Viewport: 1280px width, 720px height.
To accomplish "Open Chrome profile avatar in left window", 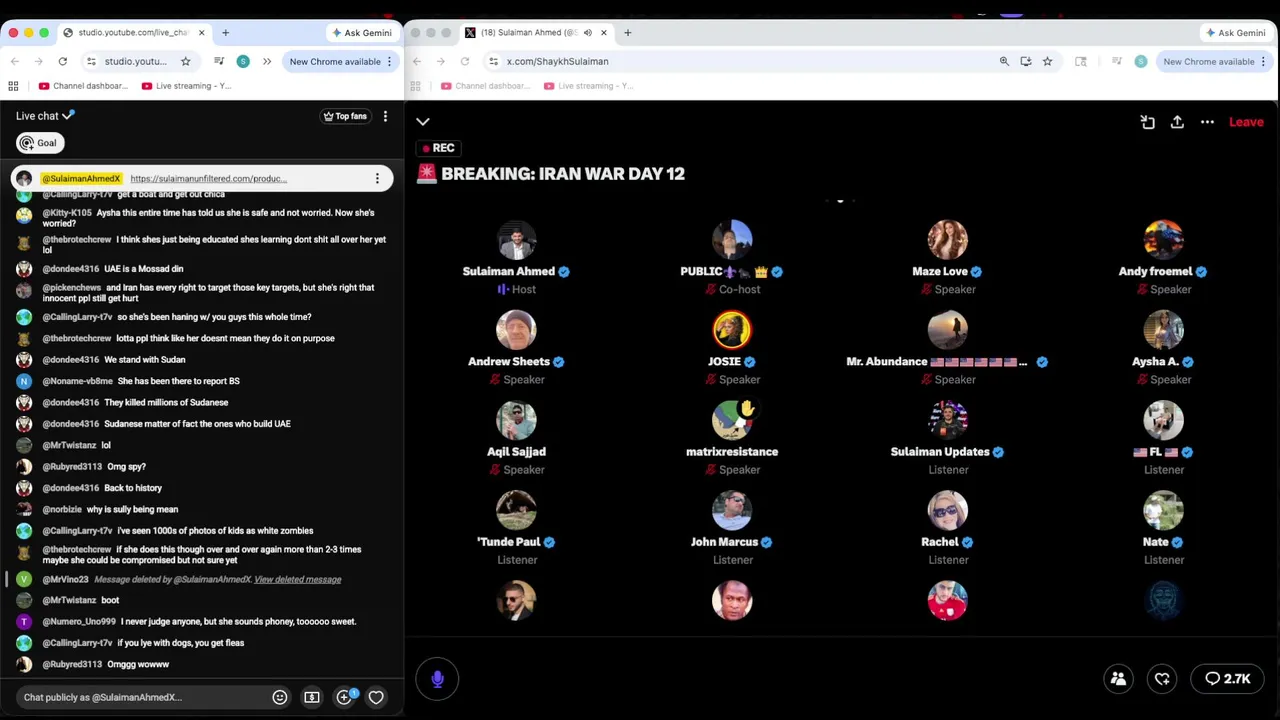I will [x=243, y=61].
